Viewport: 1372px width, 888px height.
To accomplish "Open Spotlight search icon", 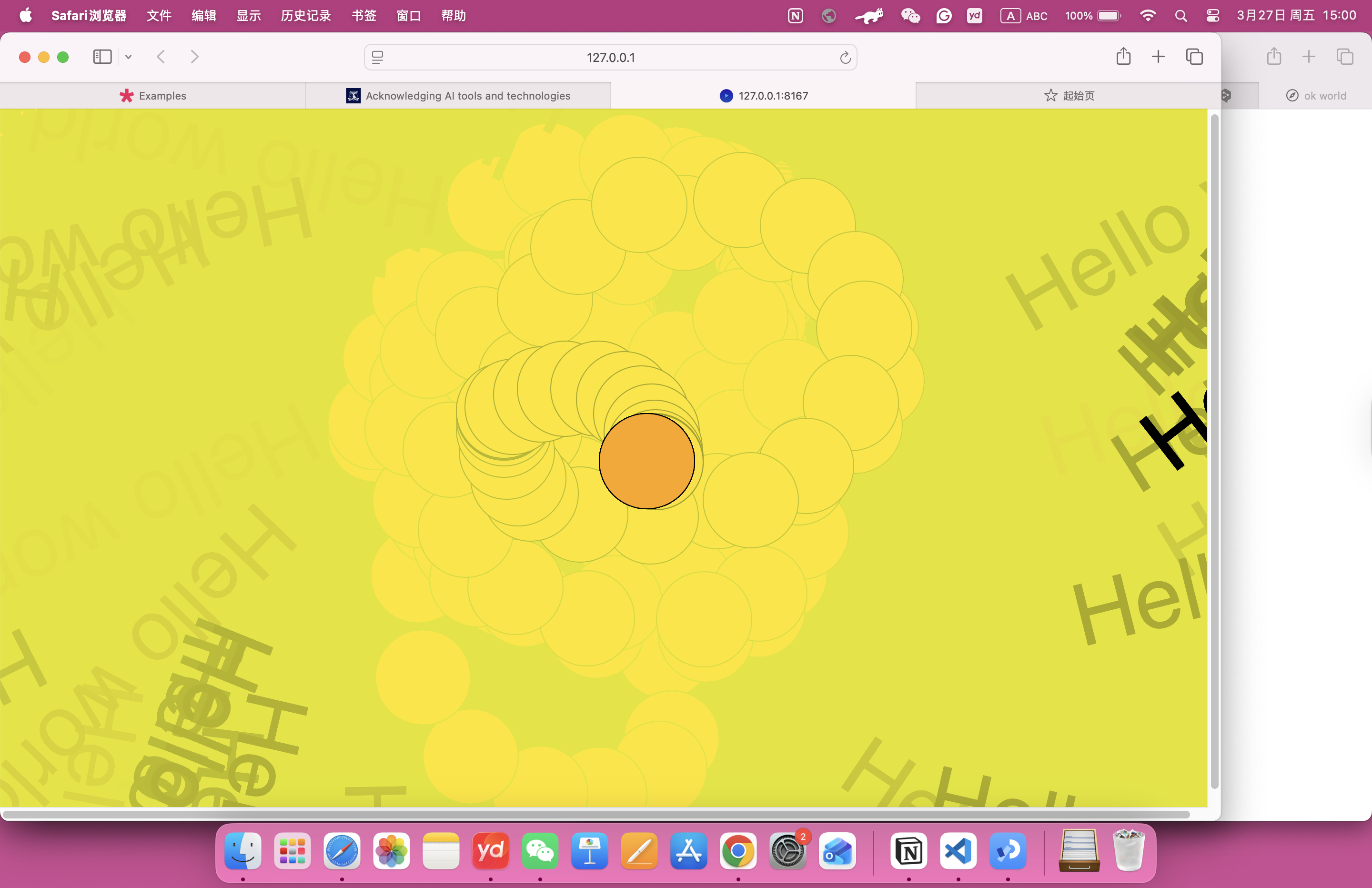I will coord(1180,16).
